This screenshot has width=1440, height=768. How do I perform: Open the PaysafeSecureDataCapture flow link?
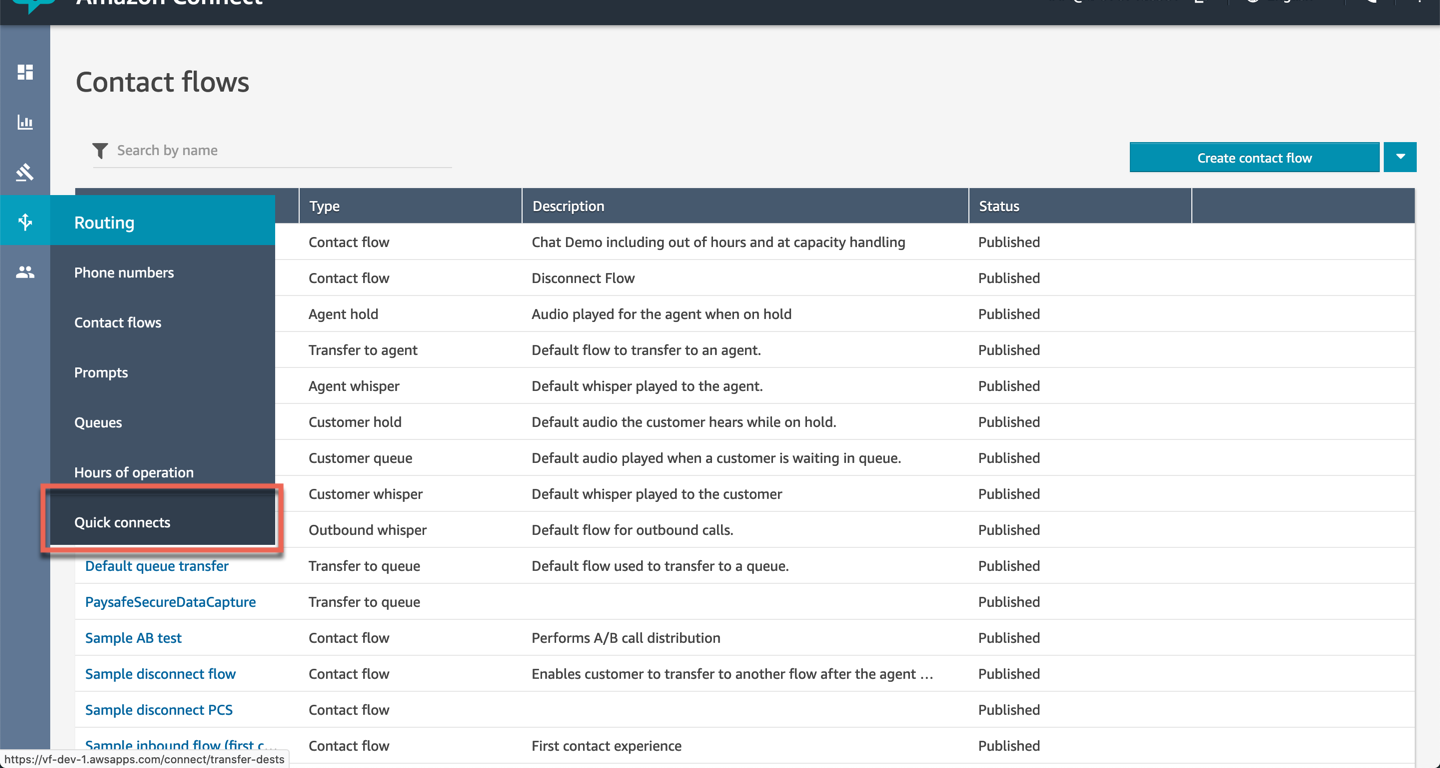[170, 602]
